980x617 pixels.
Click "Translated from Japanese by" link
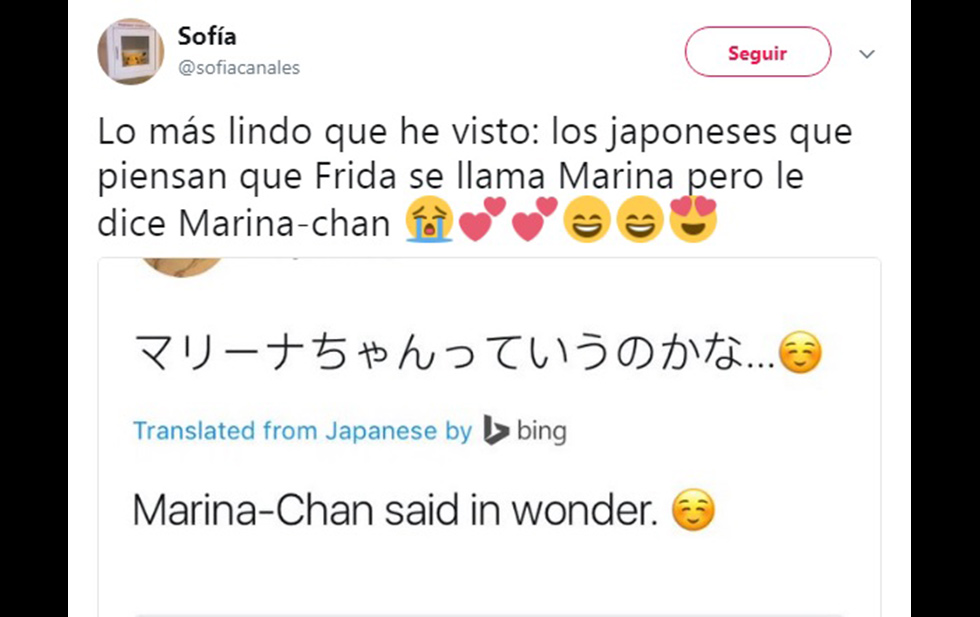point(302,431)
